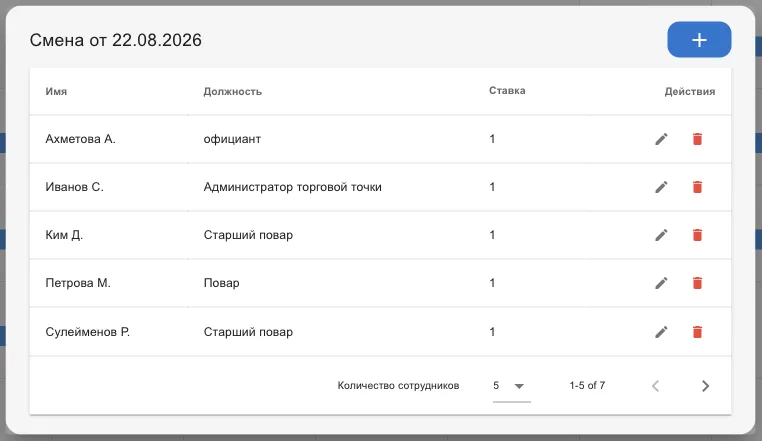Click the официант position cell
The image size is (762, 441).
tap(232, 139)
